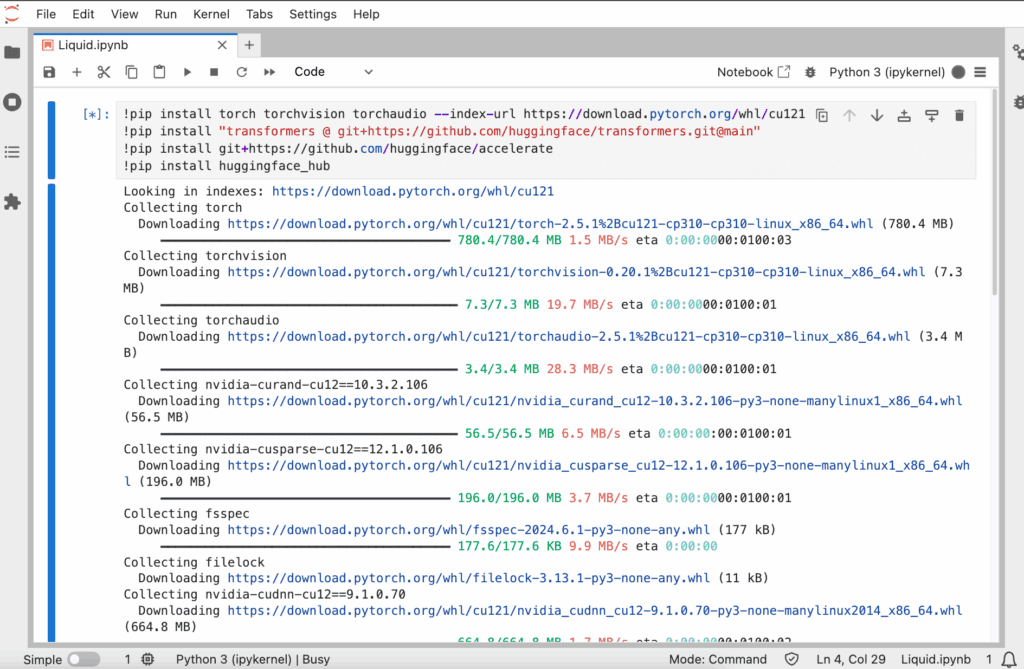Open the File Browser sidebar folder icon
This screenshot has width=1024, height=669.
point(12,52)
